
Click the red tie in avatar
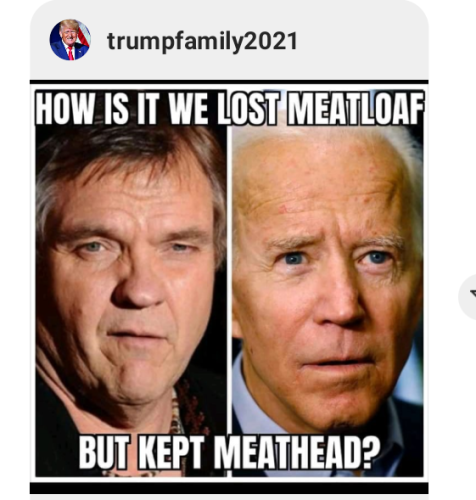click(71, 53)
